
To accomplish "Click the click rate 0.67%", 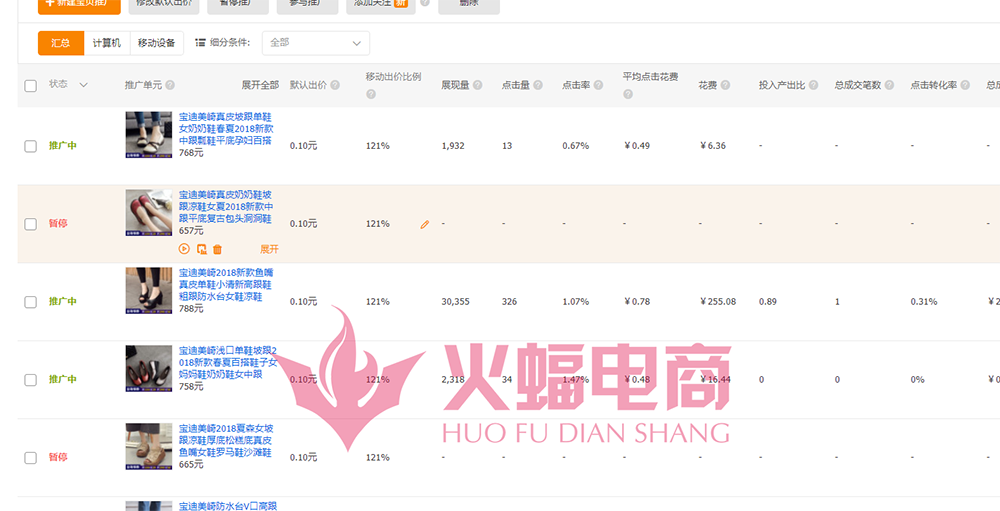I will [x=576, y=146].
